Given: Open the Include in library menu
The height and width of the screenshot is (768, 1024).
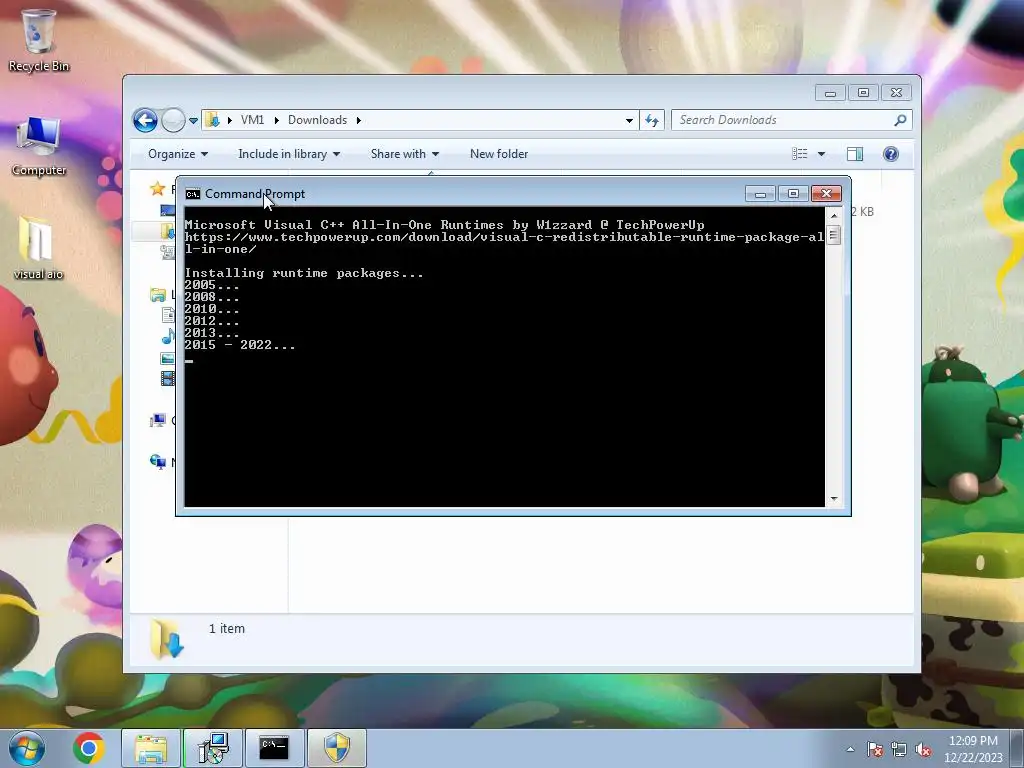Looking at the screenshot, I should tap(289, 154).
